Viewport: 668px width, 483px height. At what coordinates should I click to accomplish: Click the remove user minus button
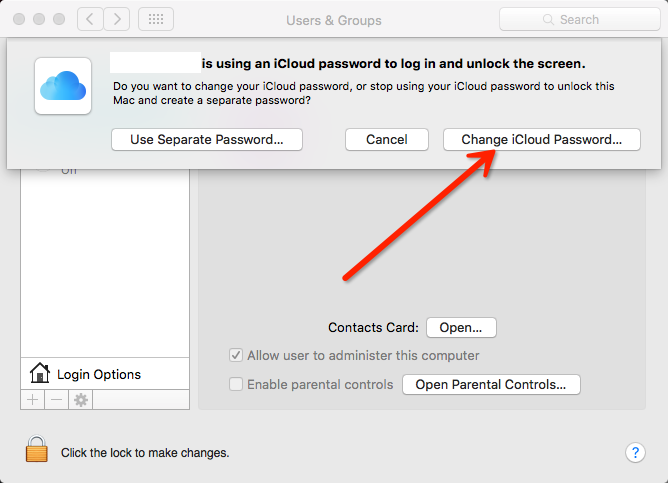pyautogui.click(x=56, y=399)
